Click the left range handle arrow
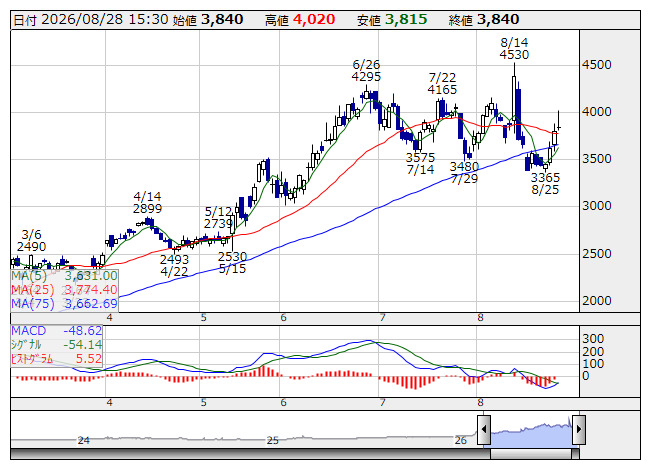Viewport: 653px width, 470px height. (x=484, y=429)
